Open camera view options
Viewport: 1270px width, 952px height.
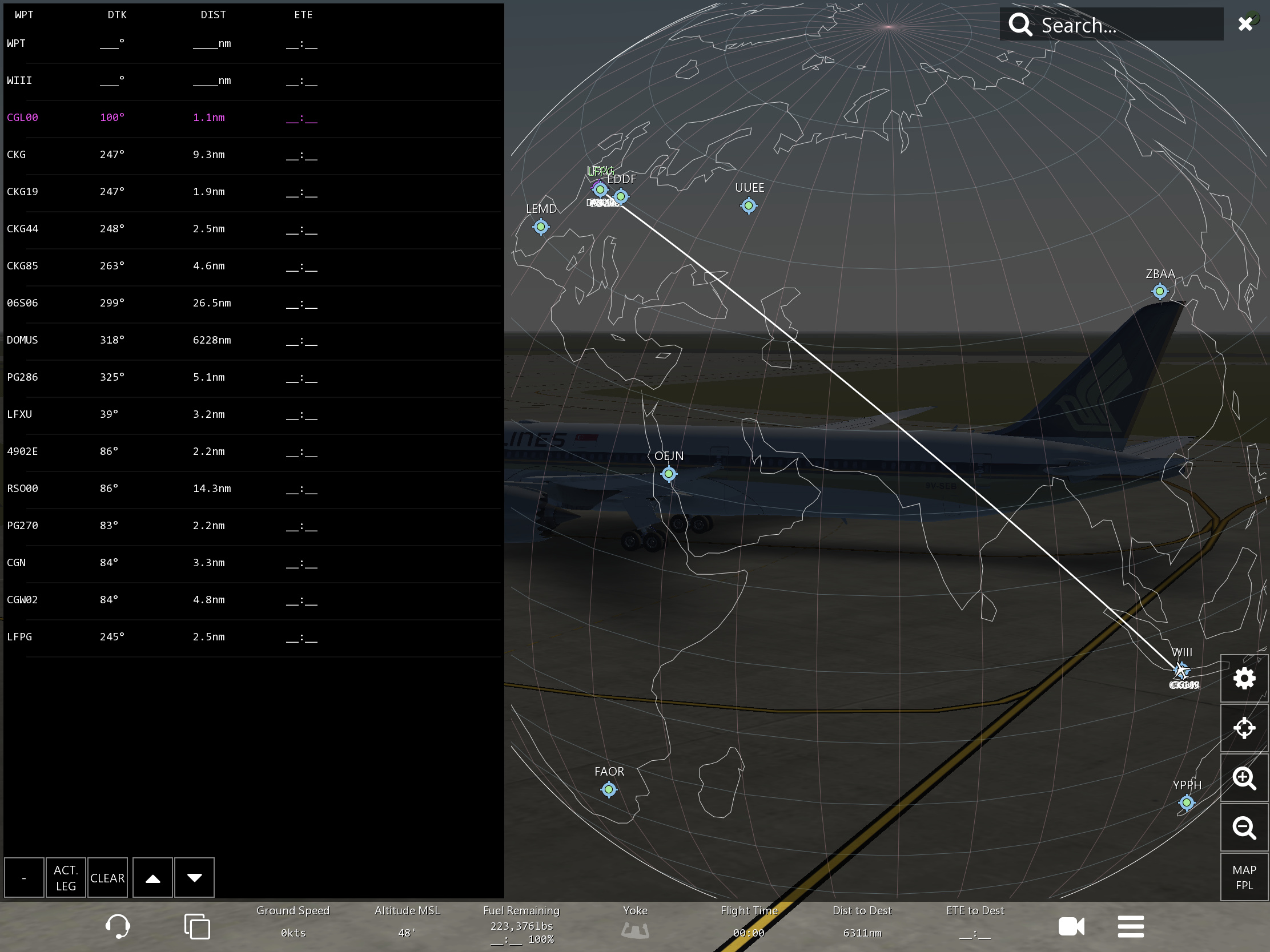pos(1071,926)
